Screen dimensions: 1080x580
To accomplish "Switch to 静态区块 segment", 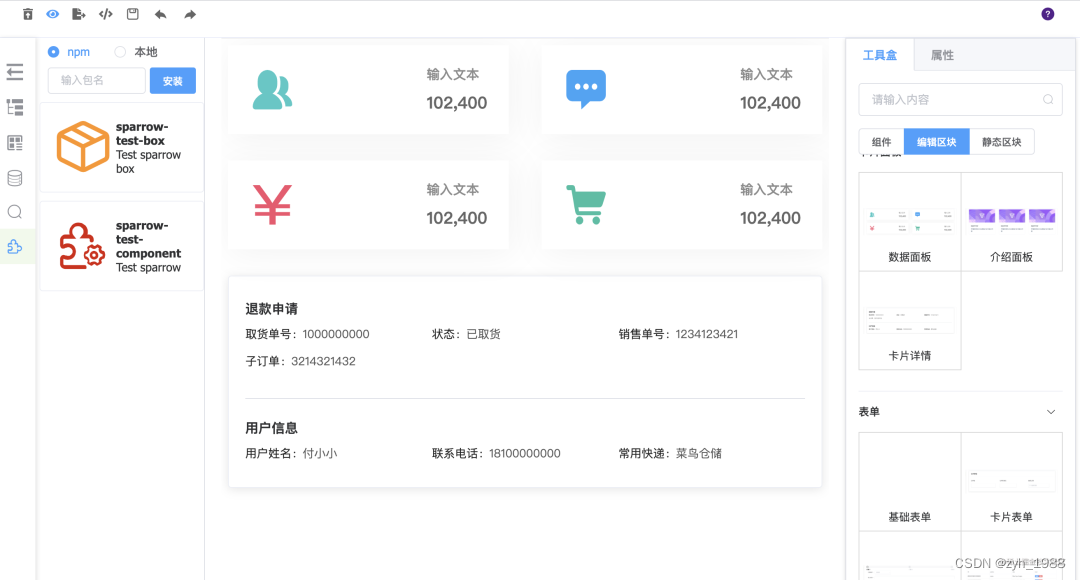I will click(1004, 141).
